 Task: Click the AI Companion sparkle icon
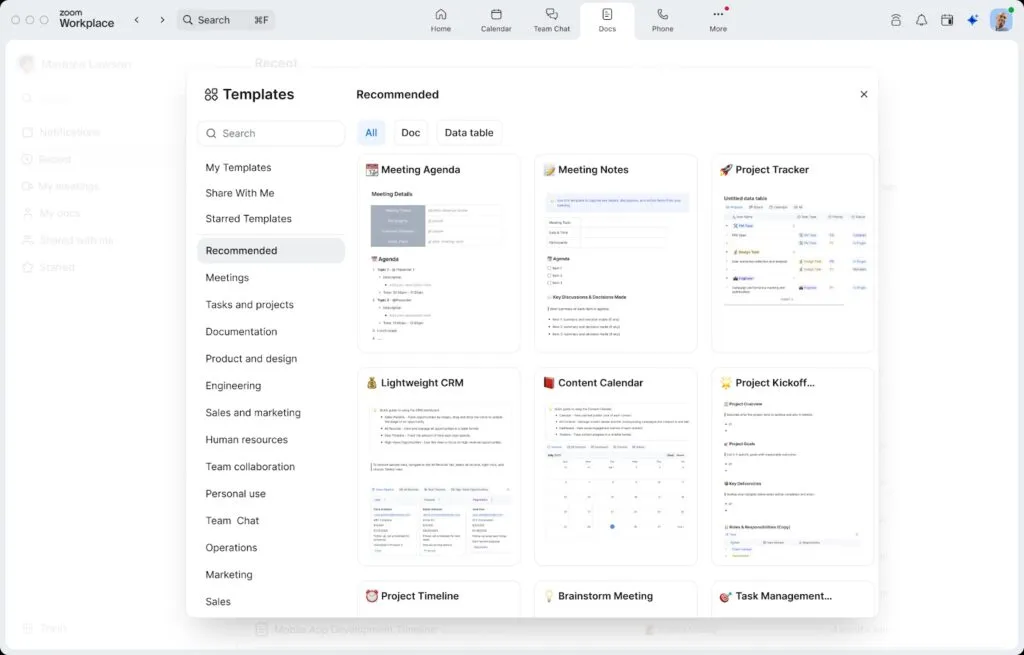[972, 20]
